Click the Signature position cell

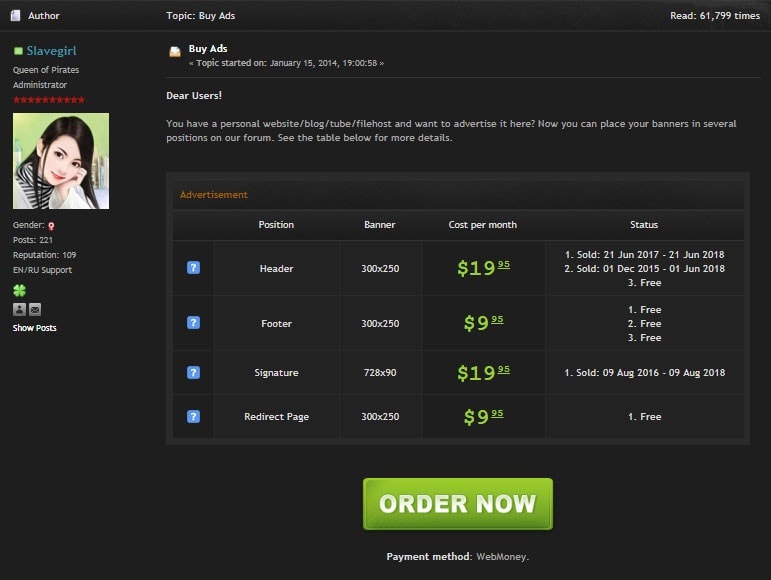(276, 373)
